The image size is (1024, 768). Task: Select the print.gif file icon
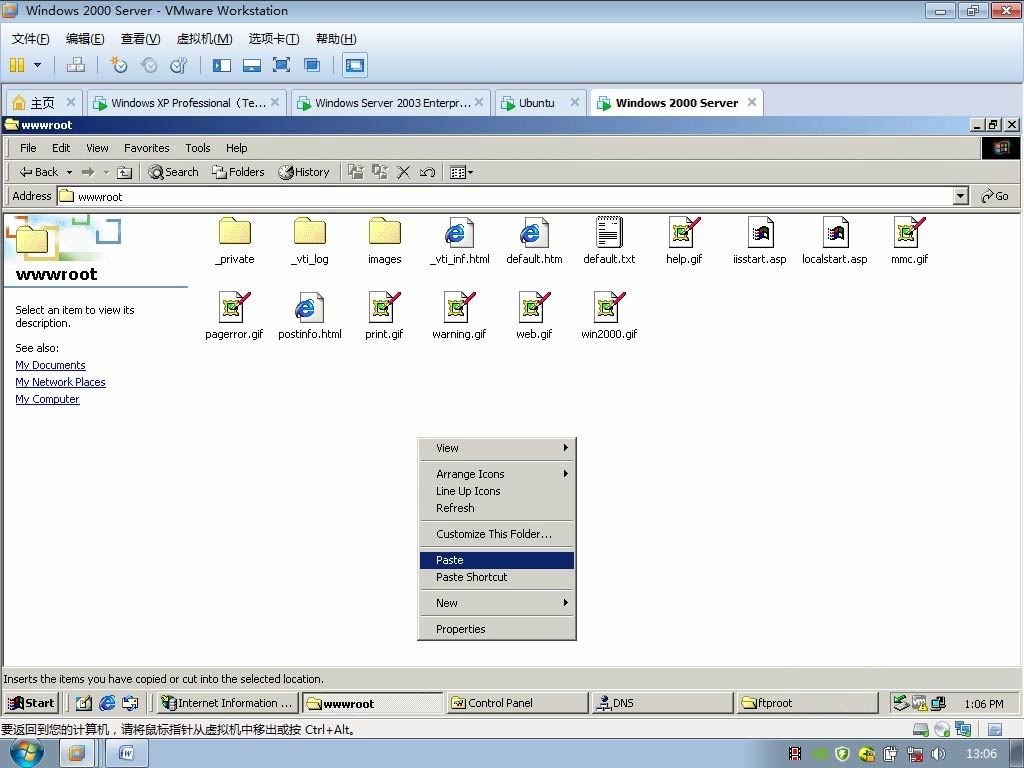[385, 308]
